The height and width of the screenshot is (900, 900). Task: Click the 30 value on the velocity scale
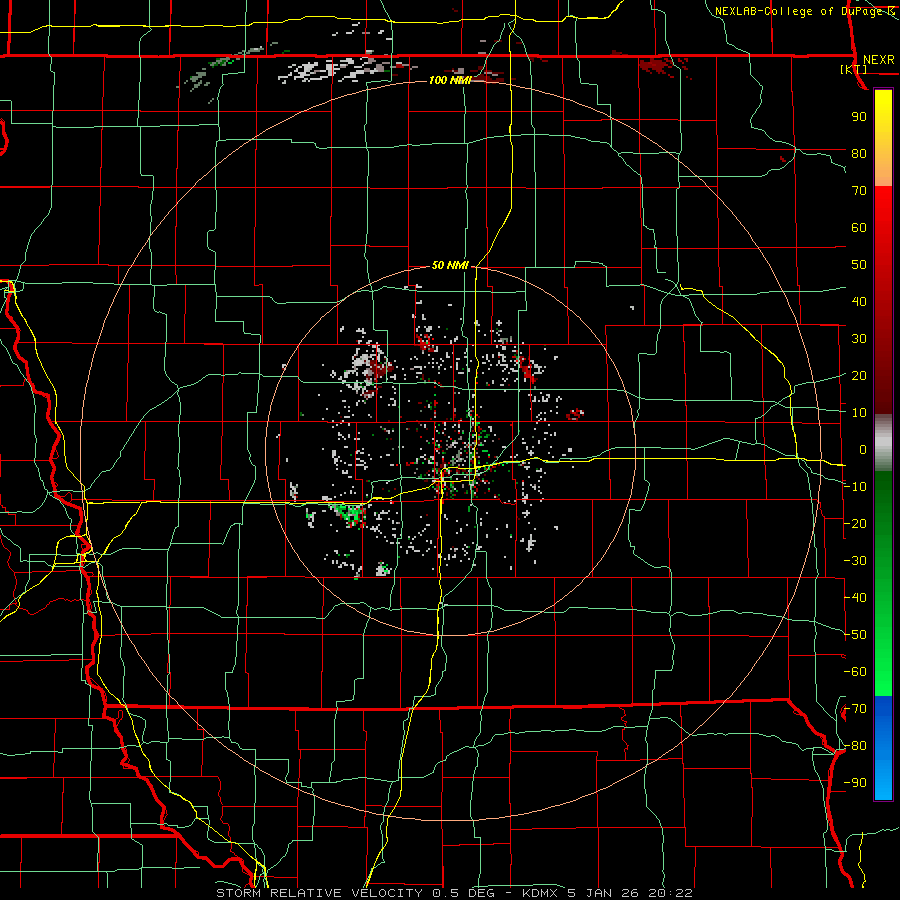859,339
